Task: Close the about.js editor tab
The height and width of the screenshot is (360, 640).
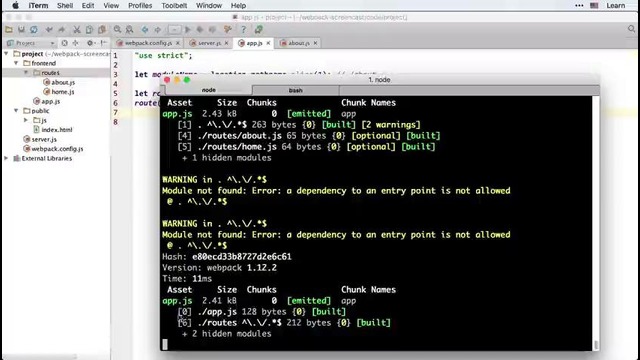Action: click(316, 43)
